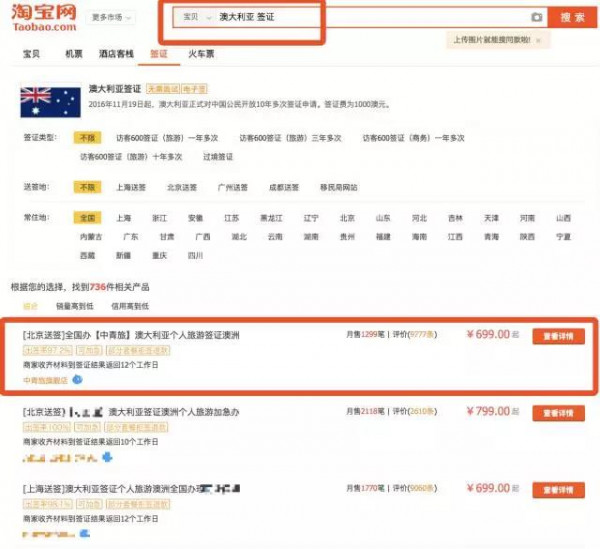Switch to the 酒店客栈 tab

coord(116,54)
